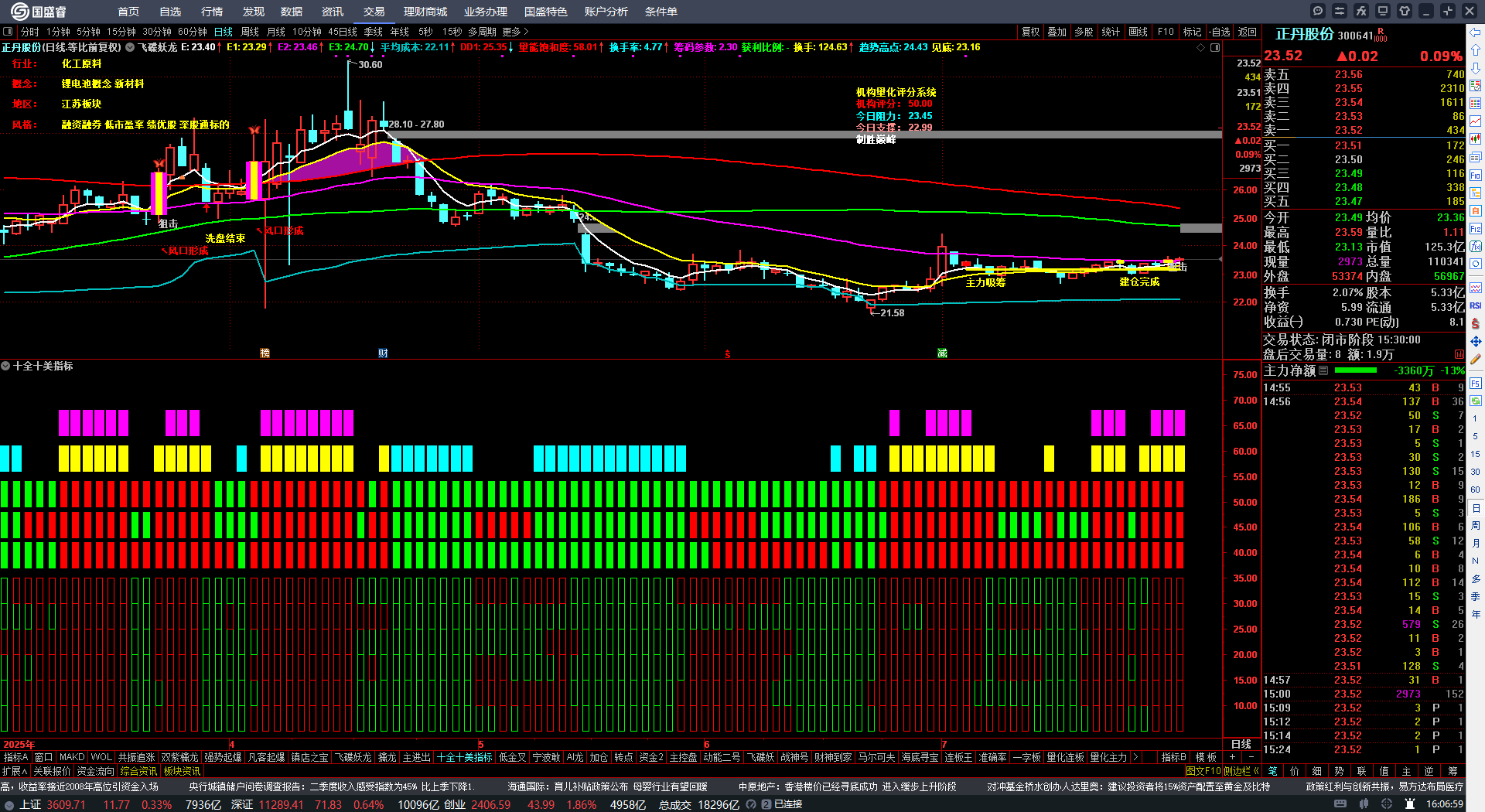Click the f(x) function sidebar icon
This screenshot has width=1485, height=812.
click(1476, 247)
